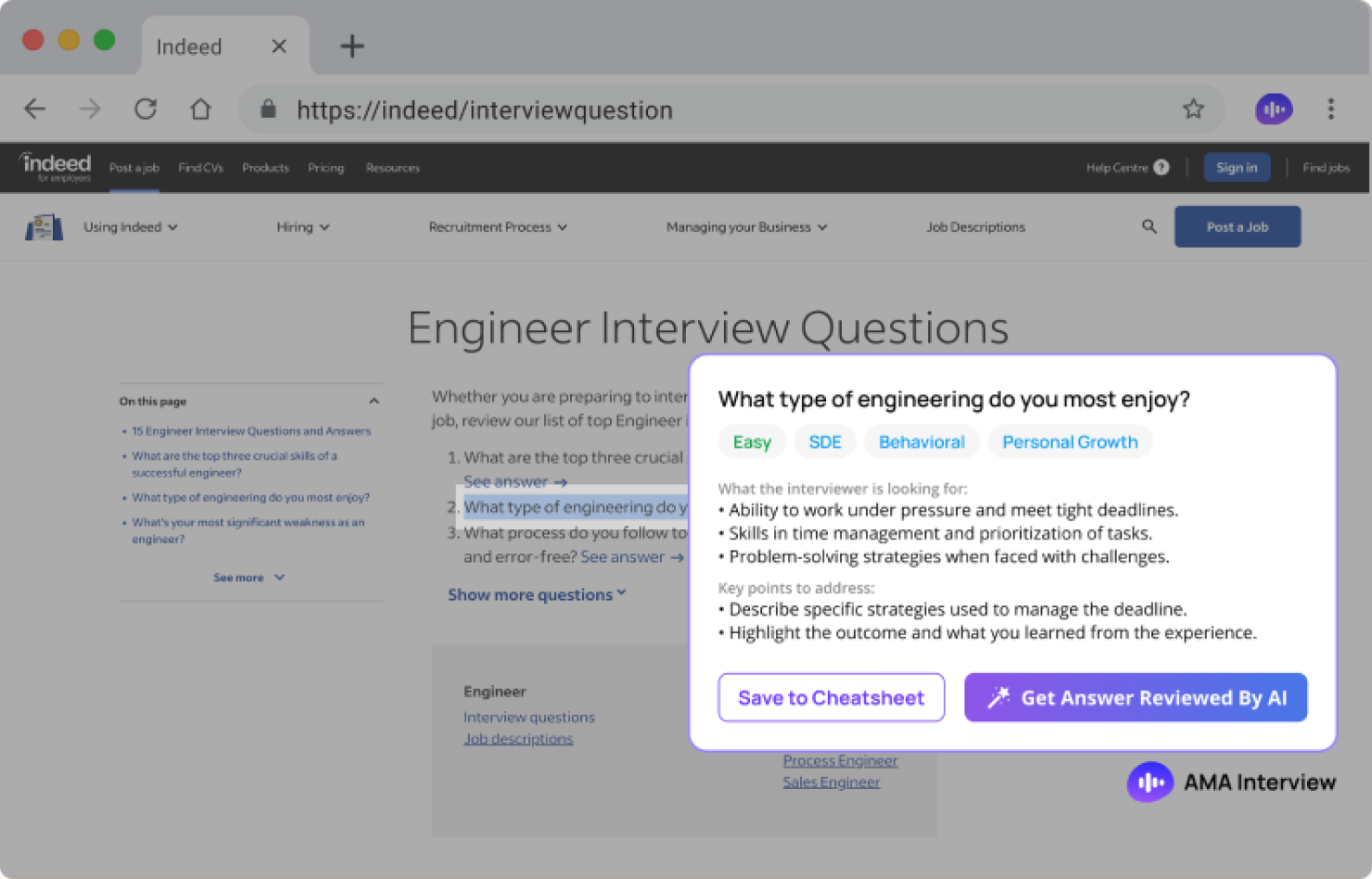The width and height of the screenshot is (1372, 879).
Task: Open the AMA Interview extension icon in toolbar
Action: coord(1274,109)
